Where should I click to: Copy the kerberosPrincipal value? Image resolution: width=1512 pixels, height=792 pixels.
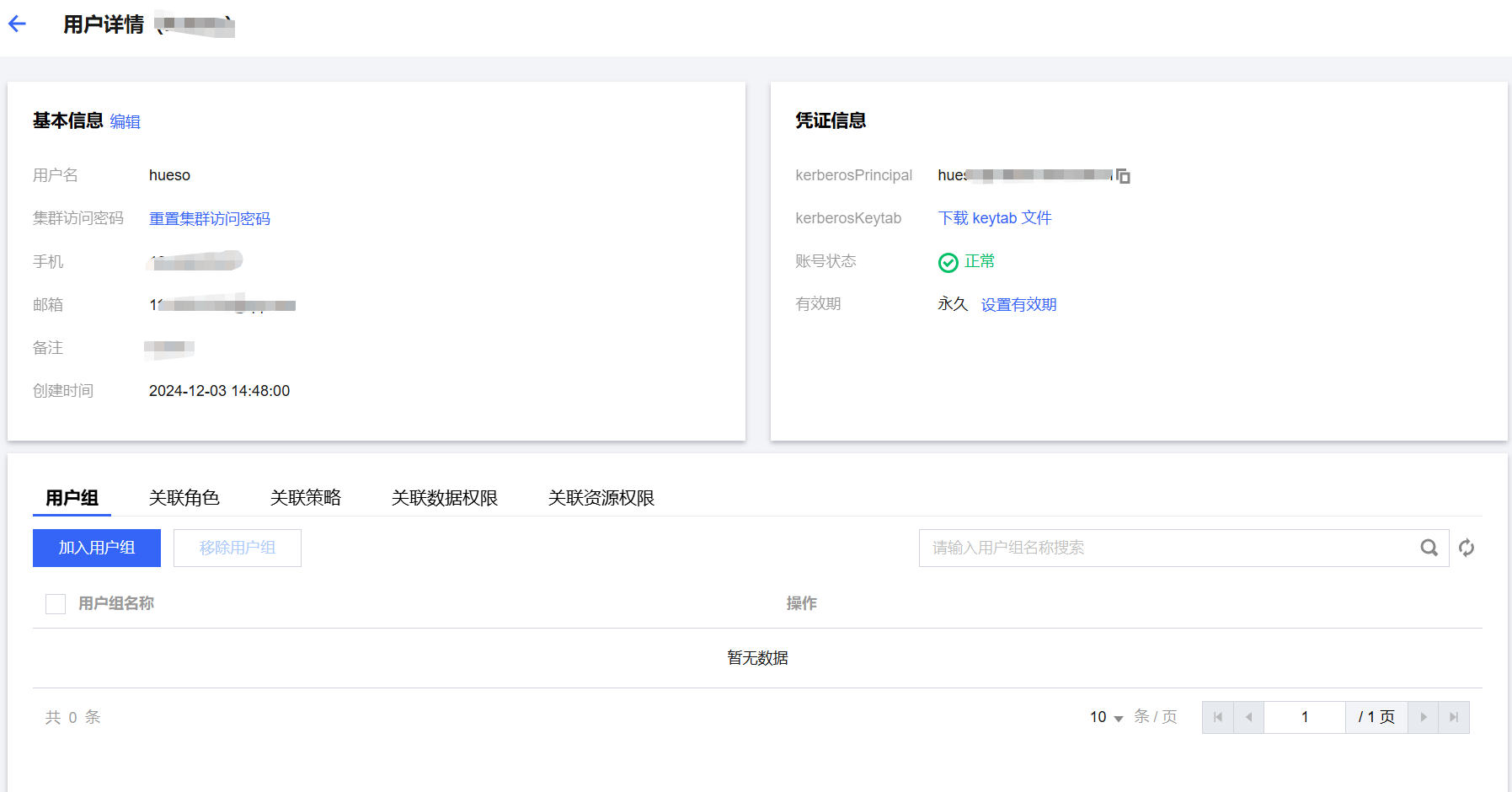[x=1123, y=176]
